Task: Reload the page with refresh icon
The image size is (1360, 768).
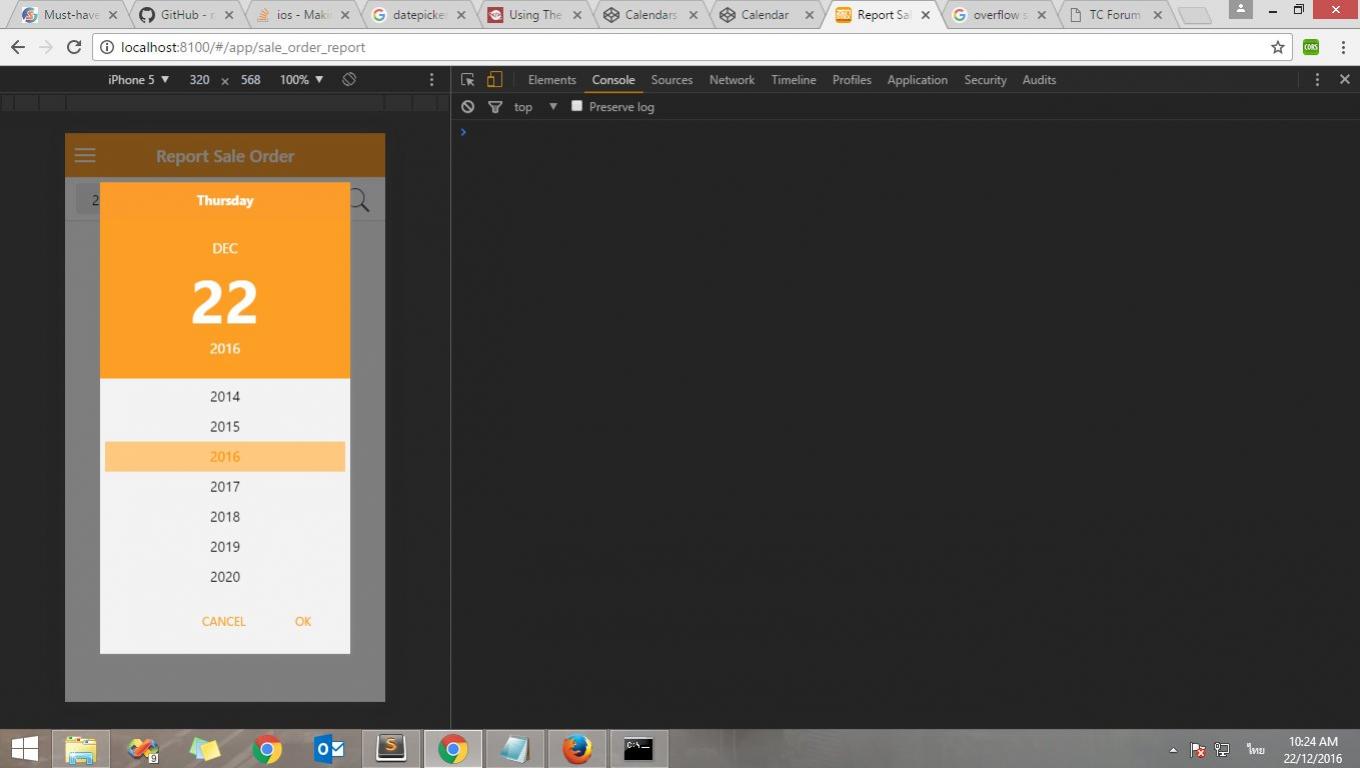Action: click(x=73, y=47)
